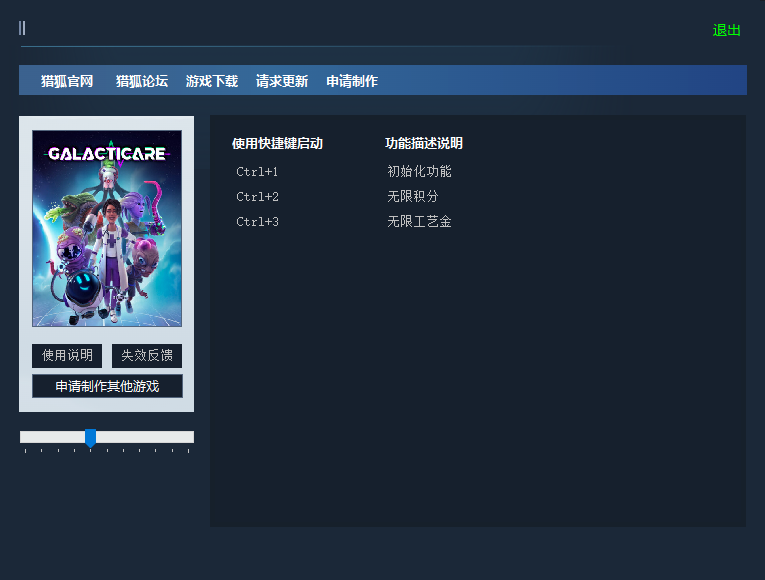Select 请求更新 in navigation bar
The image size is (765, 580).
click(282, 81)
